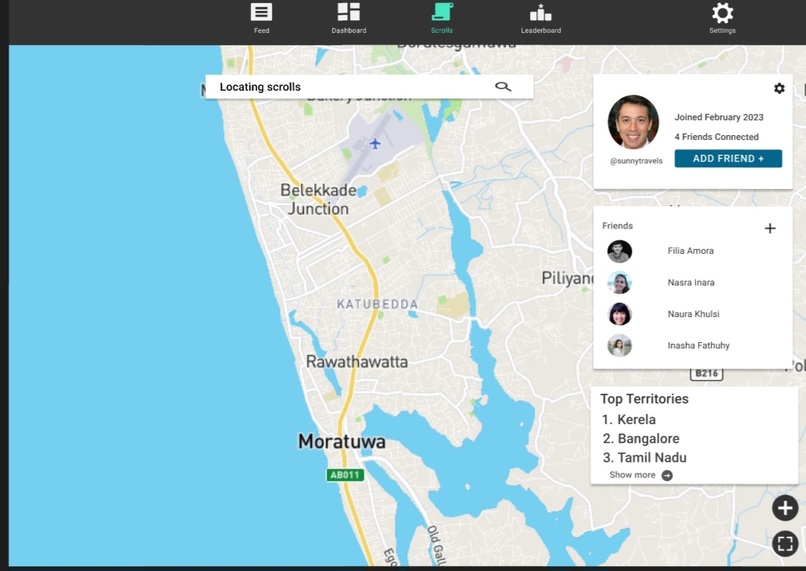Click the Top Territories heading
Screen dimensions: 806x571
(x=644, y=399)
